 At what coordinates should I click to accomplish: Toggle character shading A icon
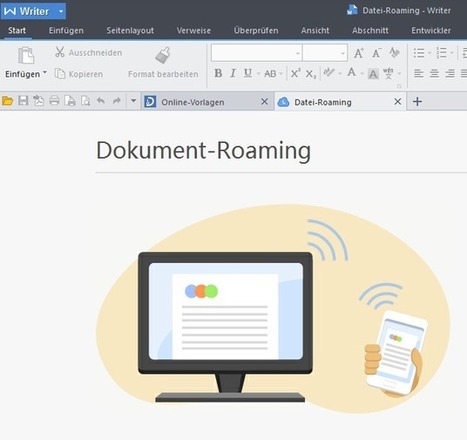373,74
